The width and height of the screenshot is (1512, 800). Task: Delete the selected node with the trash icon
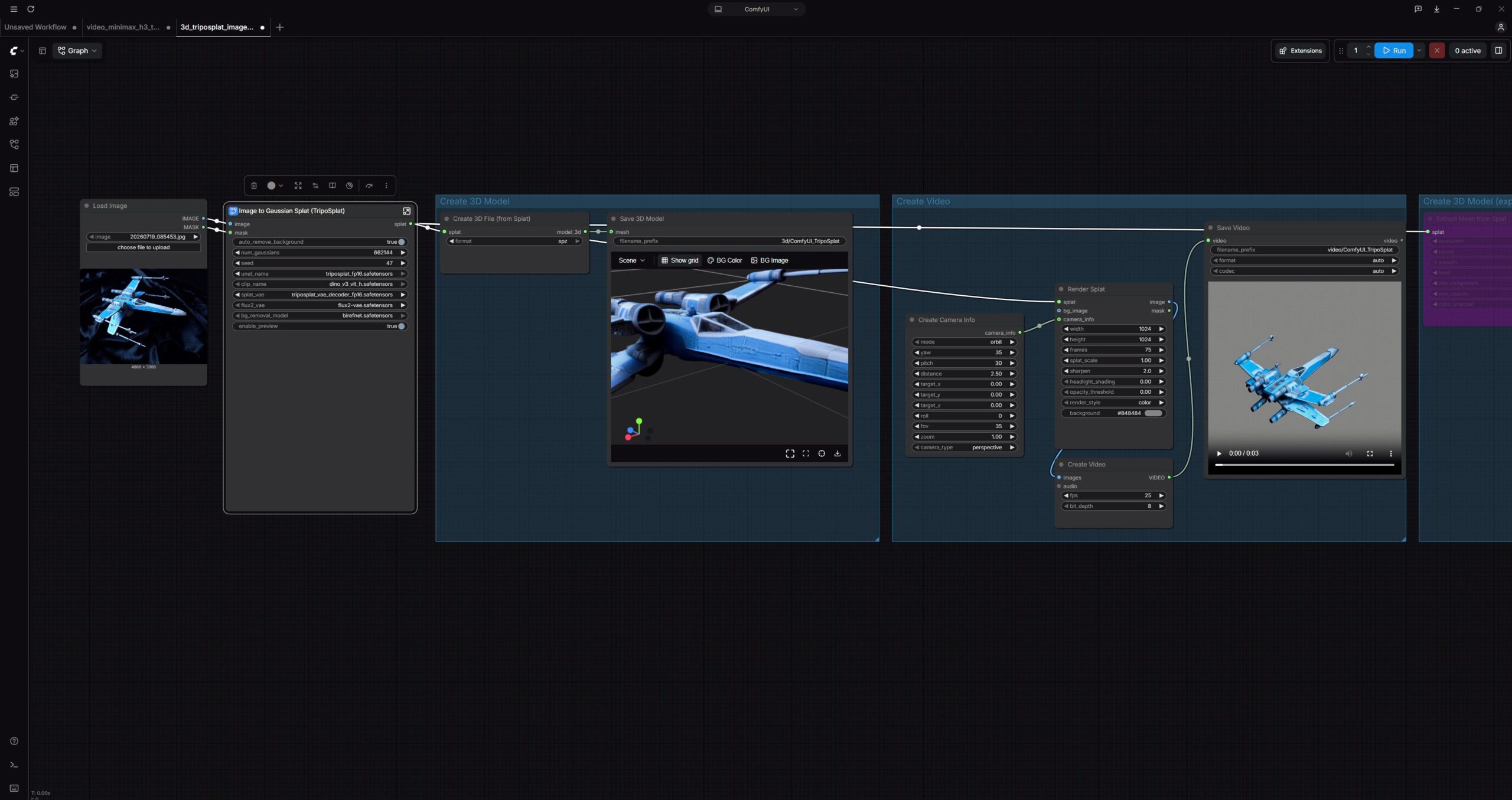pyautogui.click(x=254, y=185)
